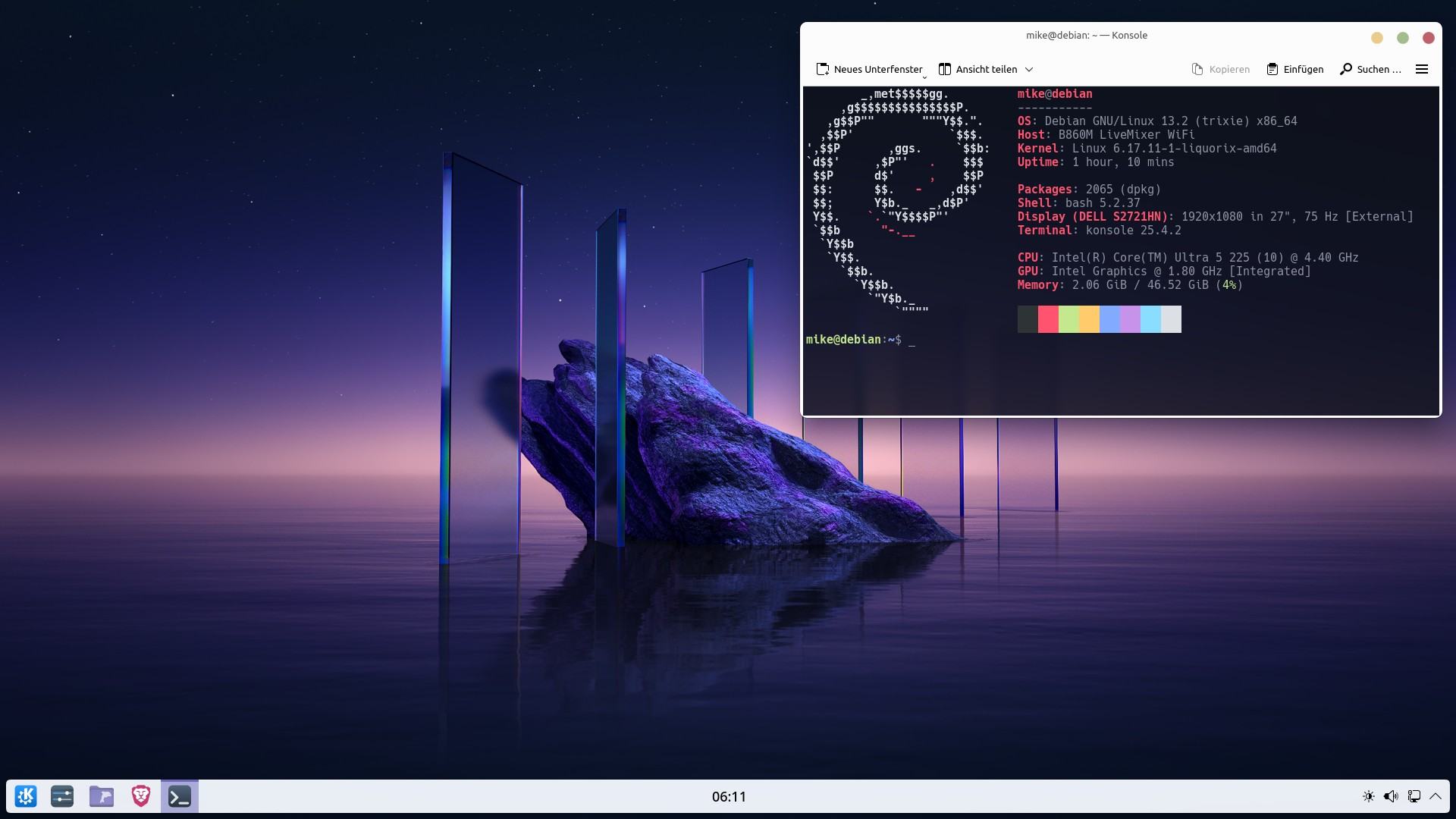Launch the Brave browser from taskbar
The image size is (1456, 819).
pyautogui.click(x=141, y=796)
